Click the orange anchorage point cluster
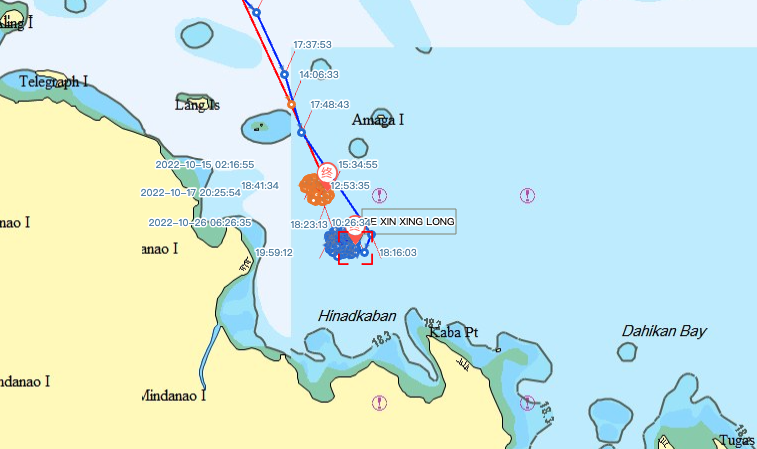 pyautogui.click(x=317, y=190)
